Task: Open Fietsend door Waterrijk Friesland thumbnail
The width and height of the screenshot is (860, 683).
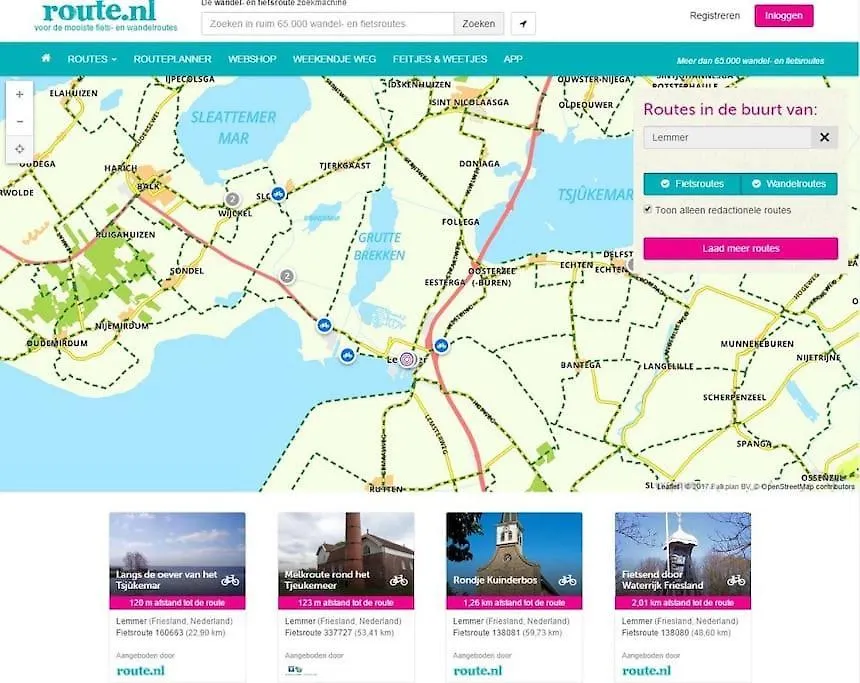Action: coord(683,554)
